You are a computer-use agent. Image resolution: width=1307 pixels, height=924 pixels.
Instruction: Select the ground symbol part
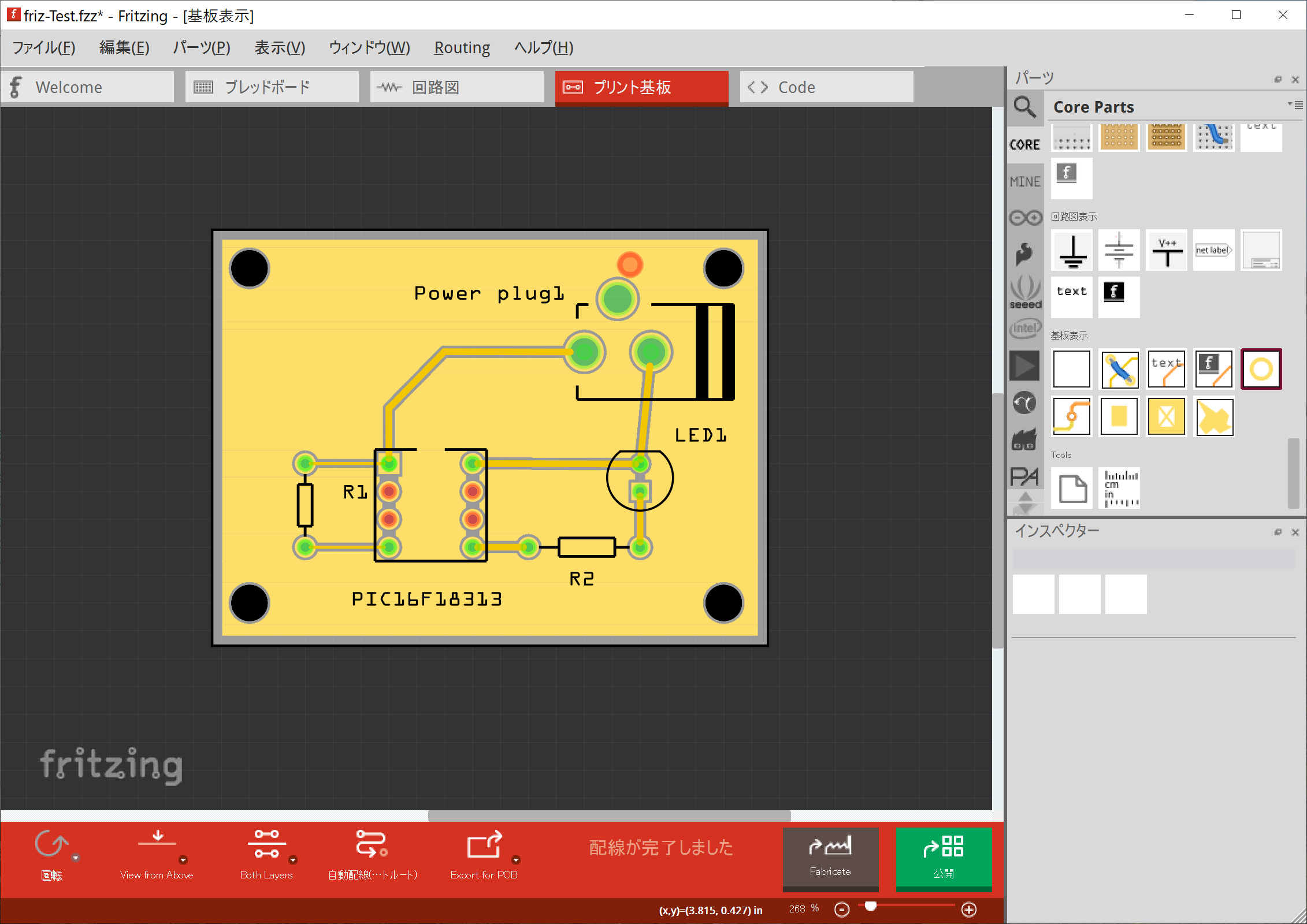1072,251
